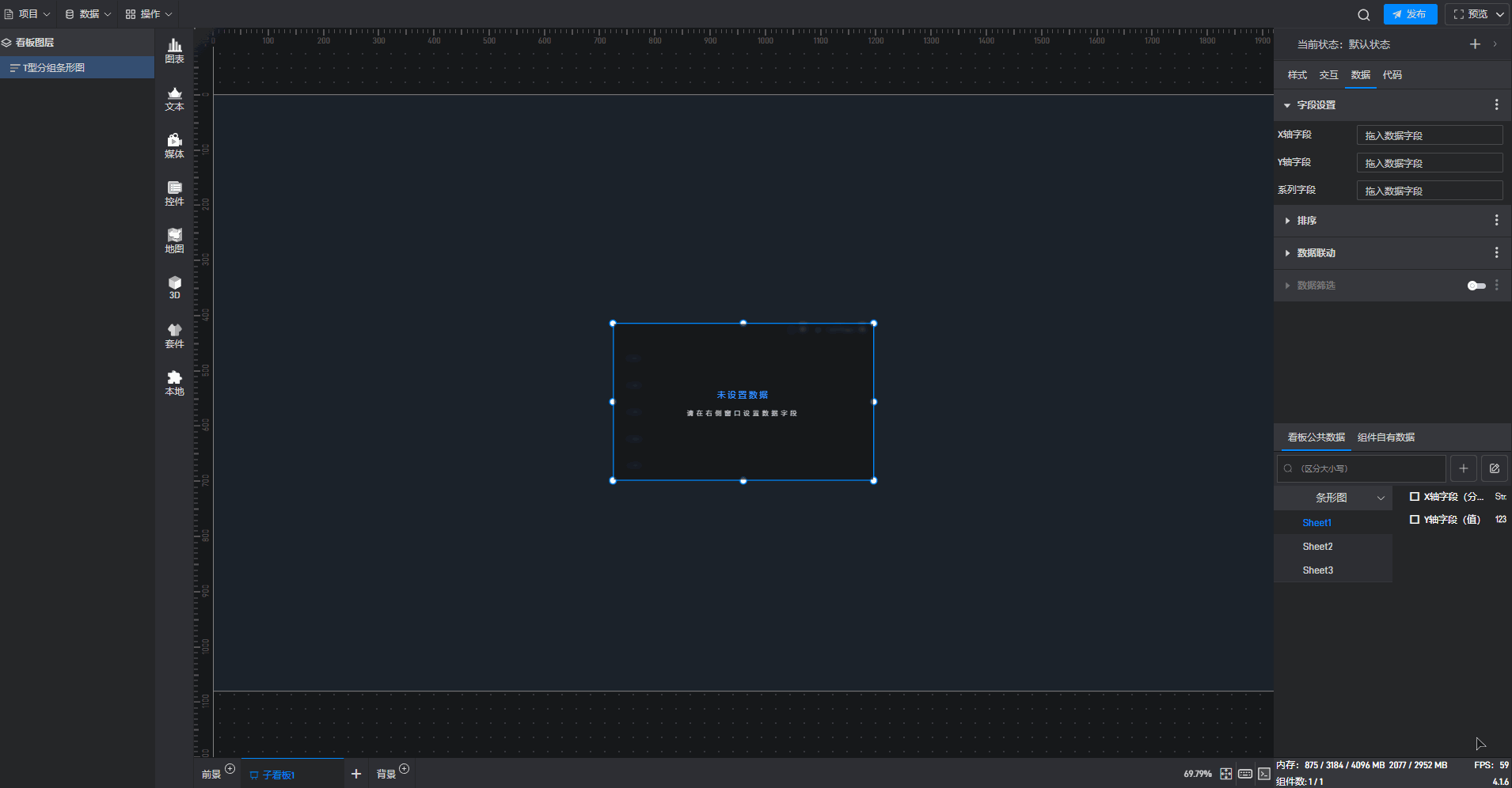Select Sheet2 in the data list
The width and height of the screenshot is (1512, 788).
point(1317,547)
